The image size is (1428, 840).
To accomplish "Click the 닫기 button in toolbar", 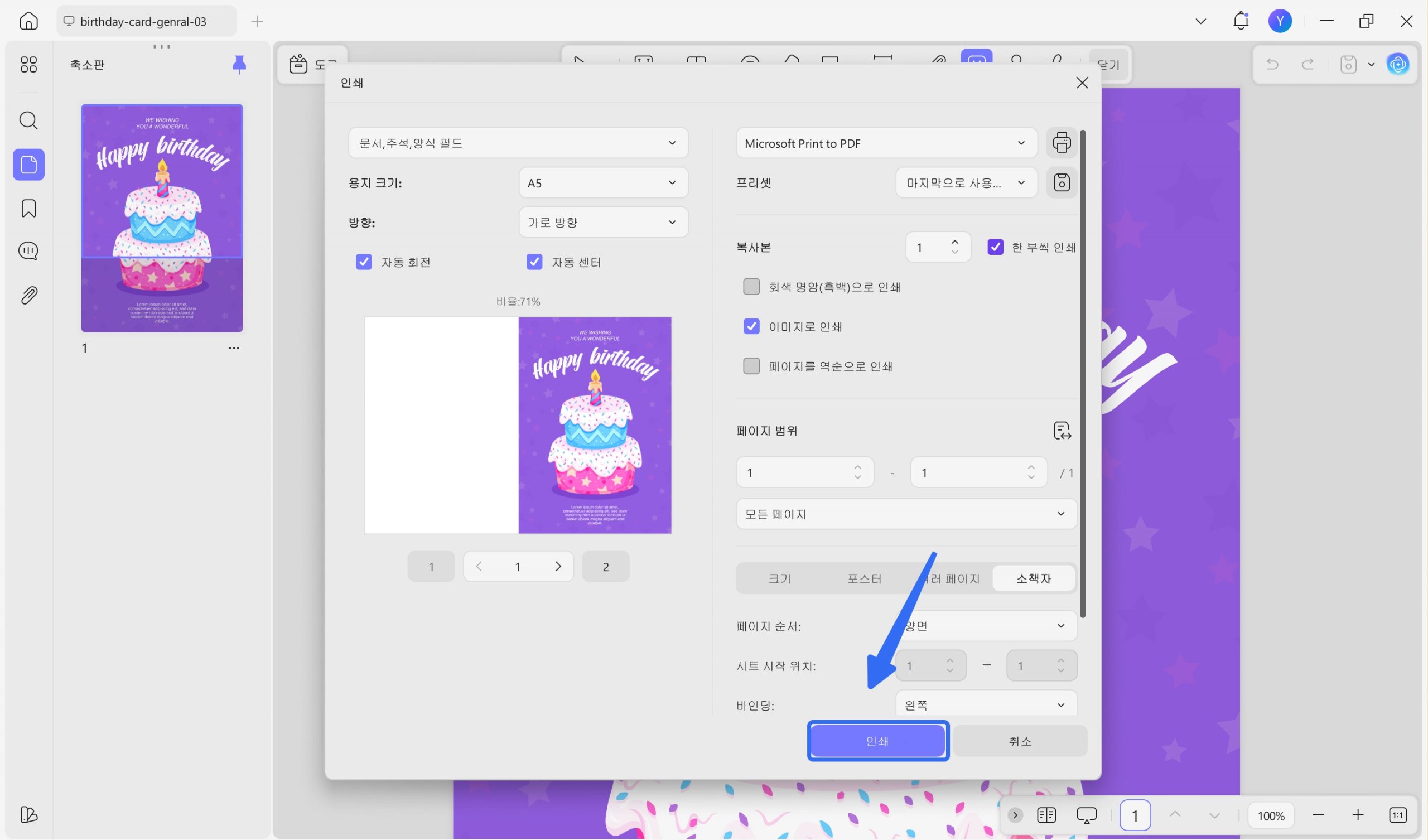I will [1108, 65].
